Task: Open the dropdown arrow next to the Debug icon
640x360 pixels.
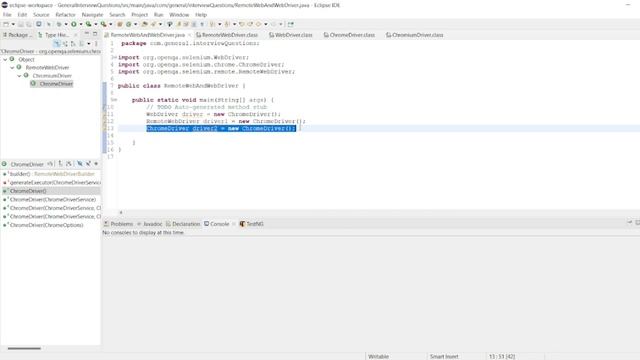Action: coord(66,24)
